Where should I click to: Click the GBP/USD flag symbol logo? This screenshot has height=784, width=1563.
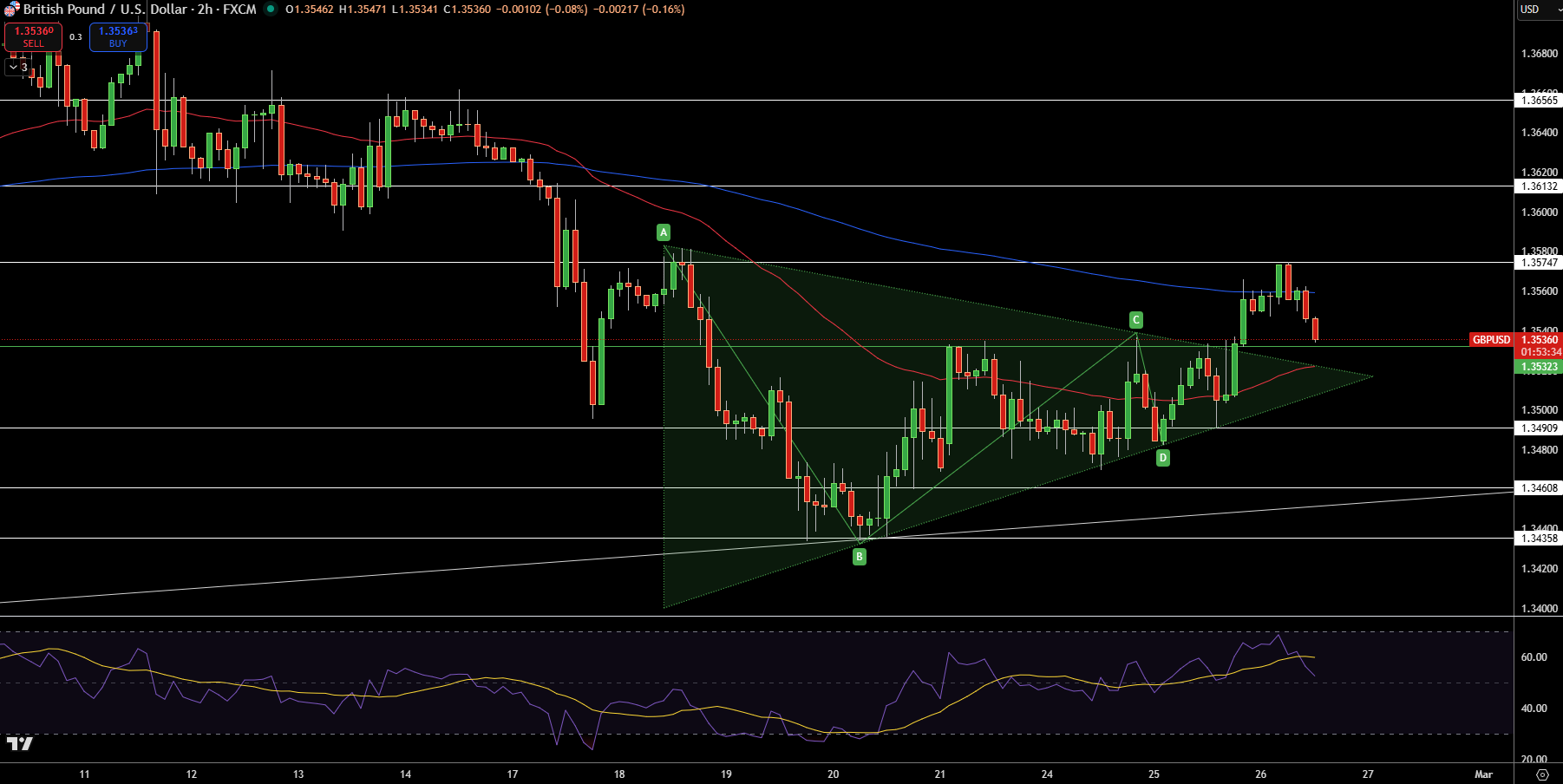10,10
